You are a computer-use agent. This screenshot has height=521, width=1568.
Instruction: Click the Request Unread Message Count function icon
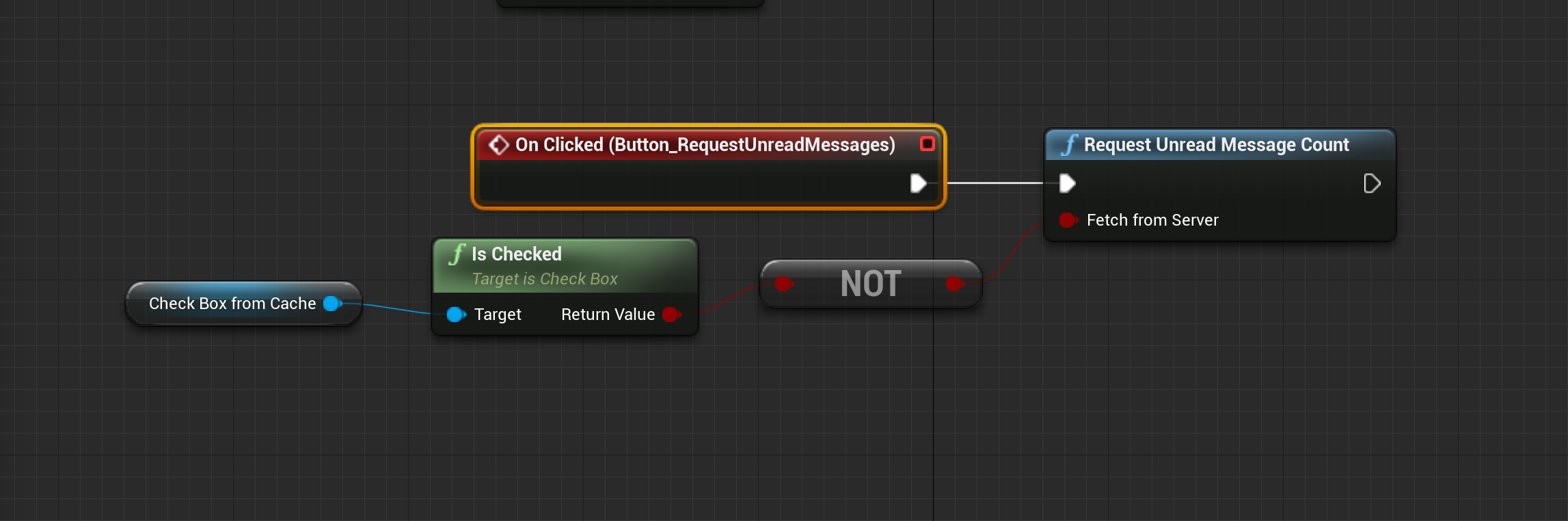pos(1069,145)
